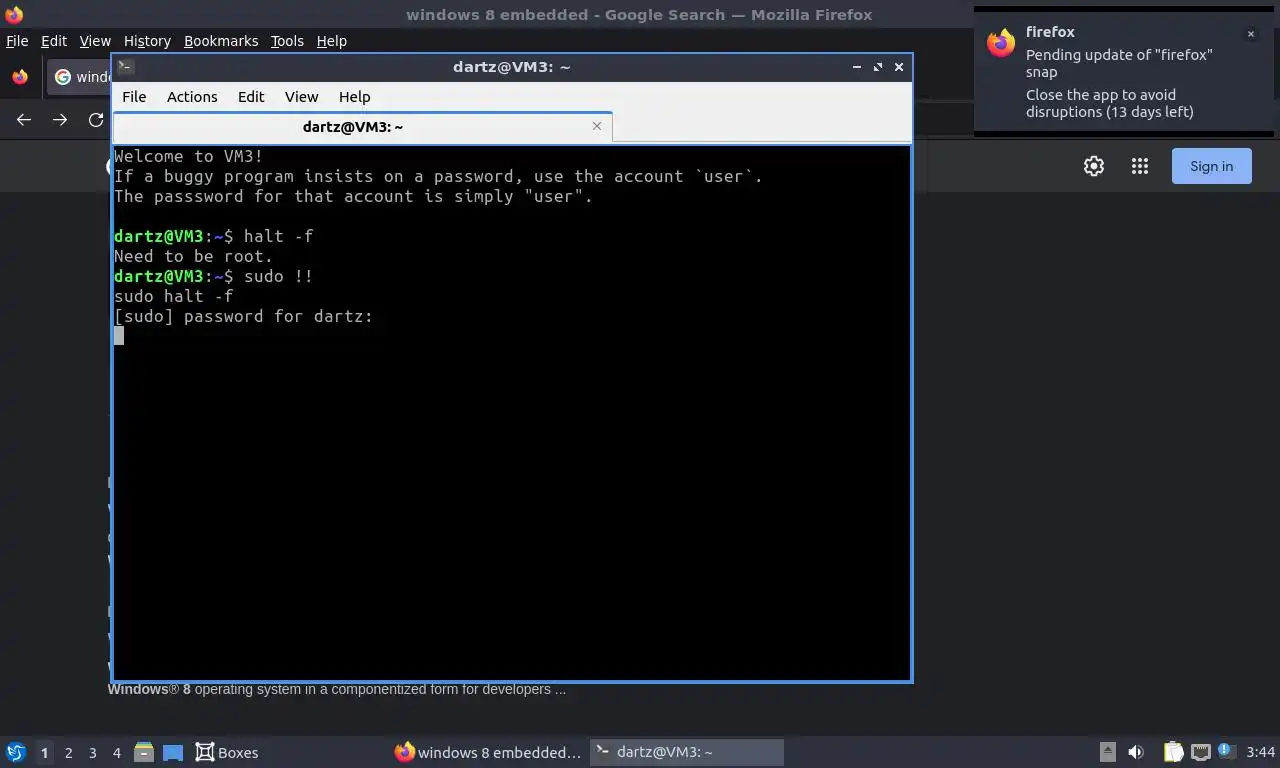Open the terminal's Edit menu

click(251, 97)
